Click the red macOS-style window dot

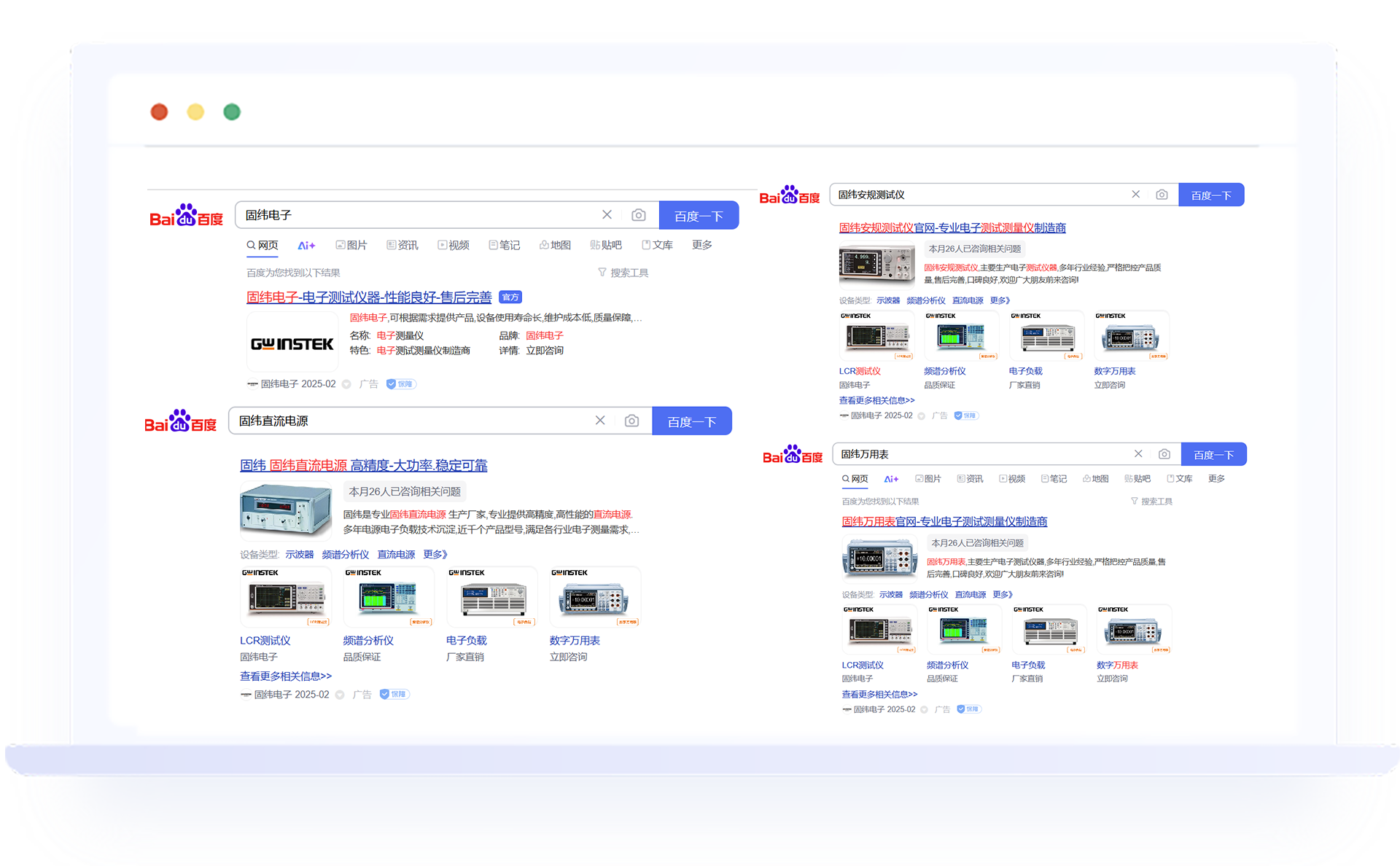point(159,112)
